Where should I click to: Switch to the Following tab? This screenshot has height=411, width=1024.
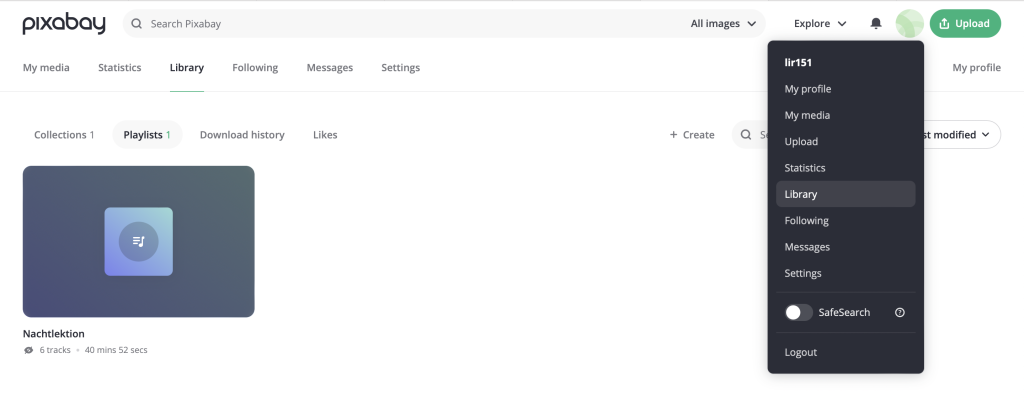tap(255, 67)
